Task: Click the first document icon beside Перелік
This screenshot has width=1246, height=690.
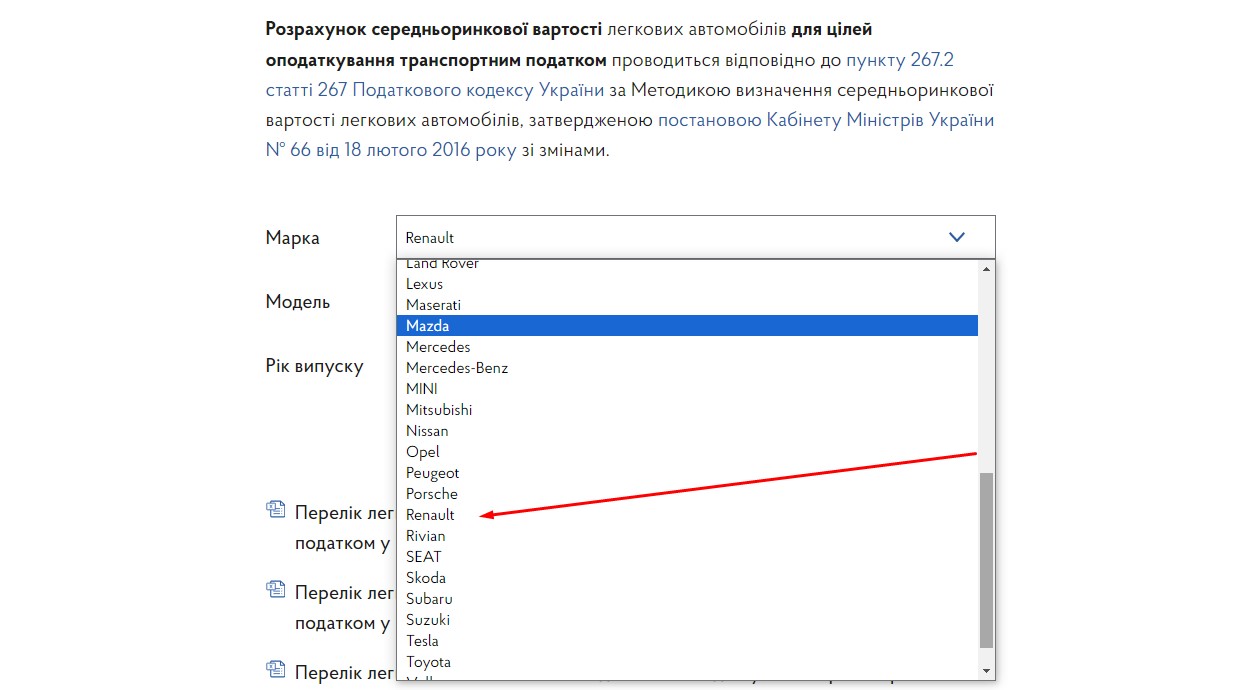Action: 275,510
